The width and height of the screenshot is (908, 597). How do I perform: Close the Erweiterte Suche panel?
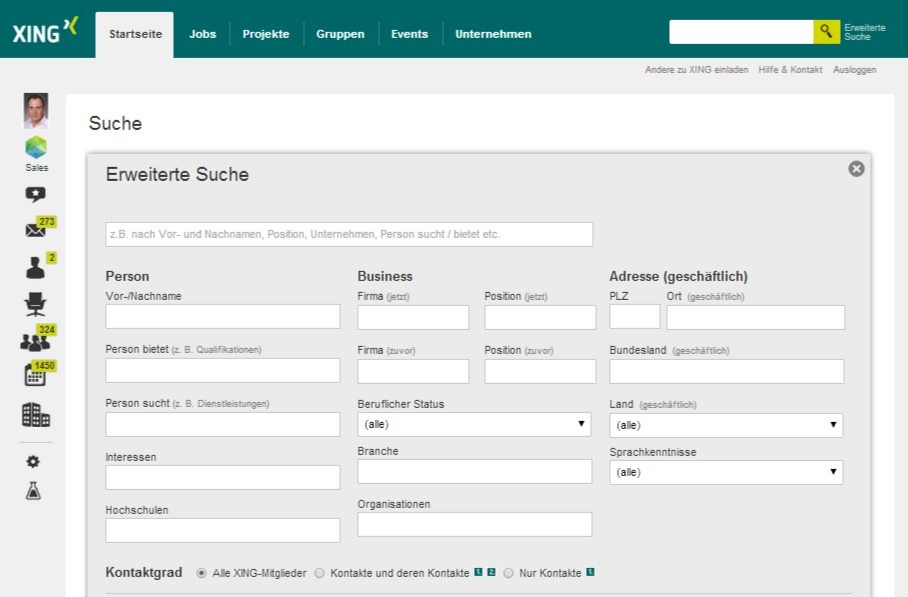856,169
